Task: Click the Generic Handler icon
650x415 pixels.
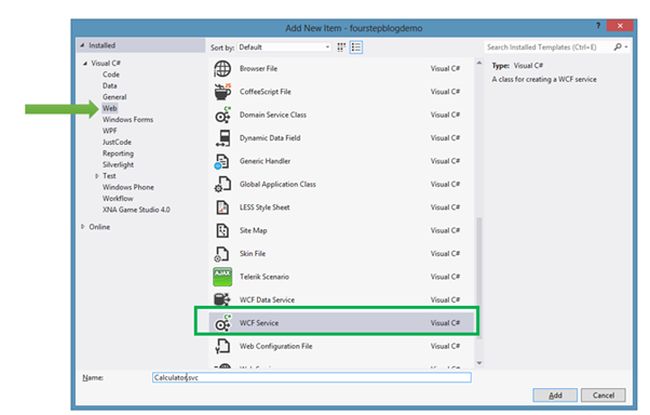Action: pos(222,161)
